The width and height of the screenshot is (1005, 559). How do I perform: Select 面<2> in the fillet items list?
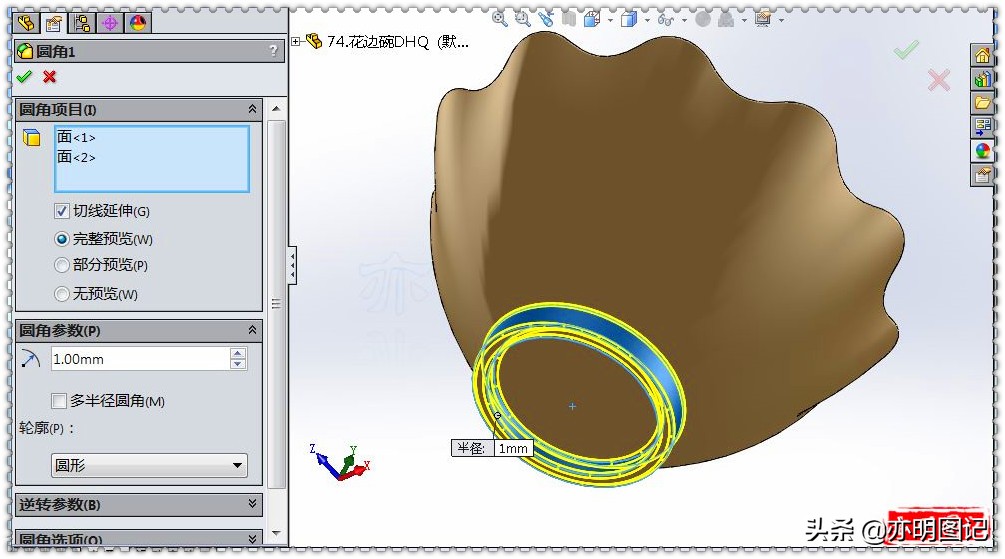pyautogui.click(x=76, y=157)
